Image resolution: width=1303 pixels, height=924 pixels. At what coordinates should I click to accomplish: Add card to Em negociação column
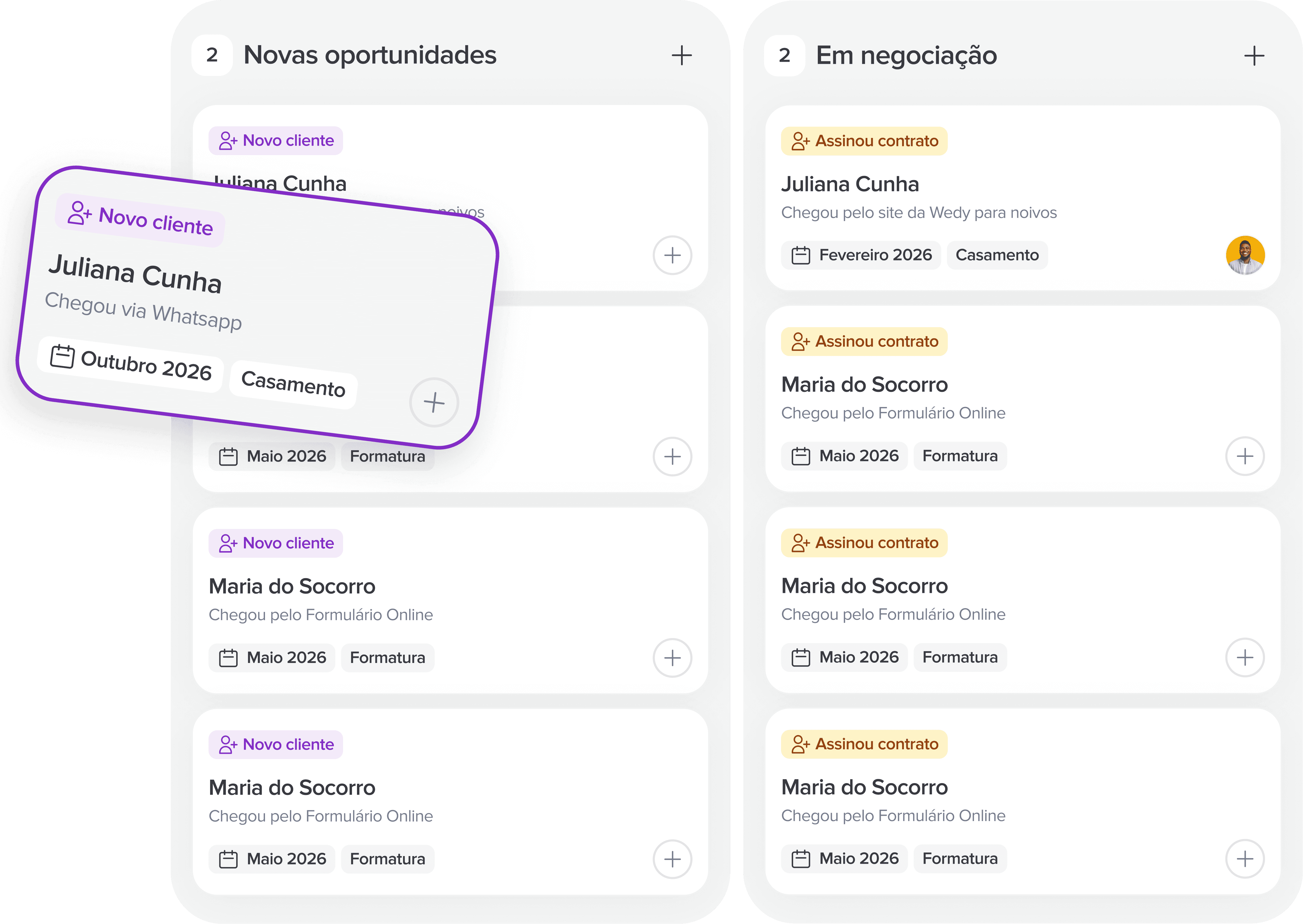tap(1253, 56)
